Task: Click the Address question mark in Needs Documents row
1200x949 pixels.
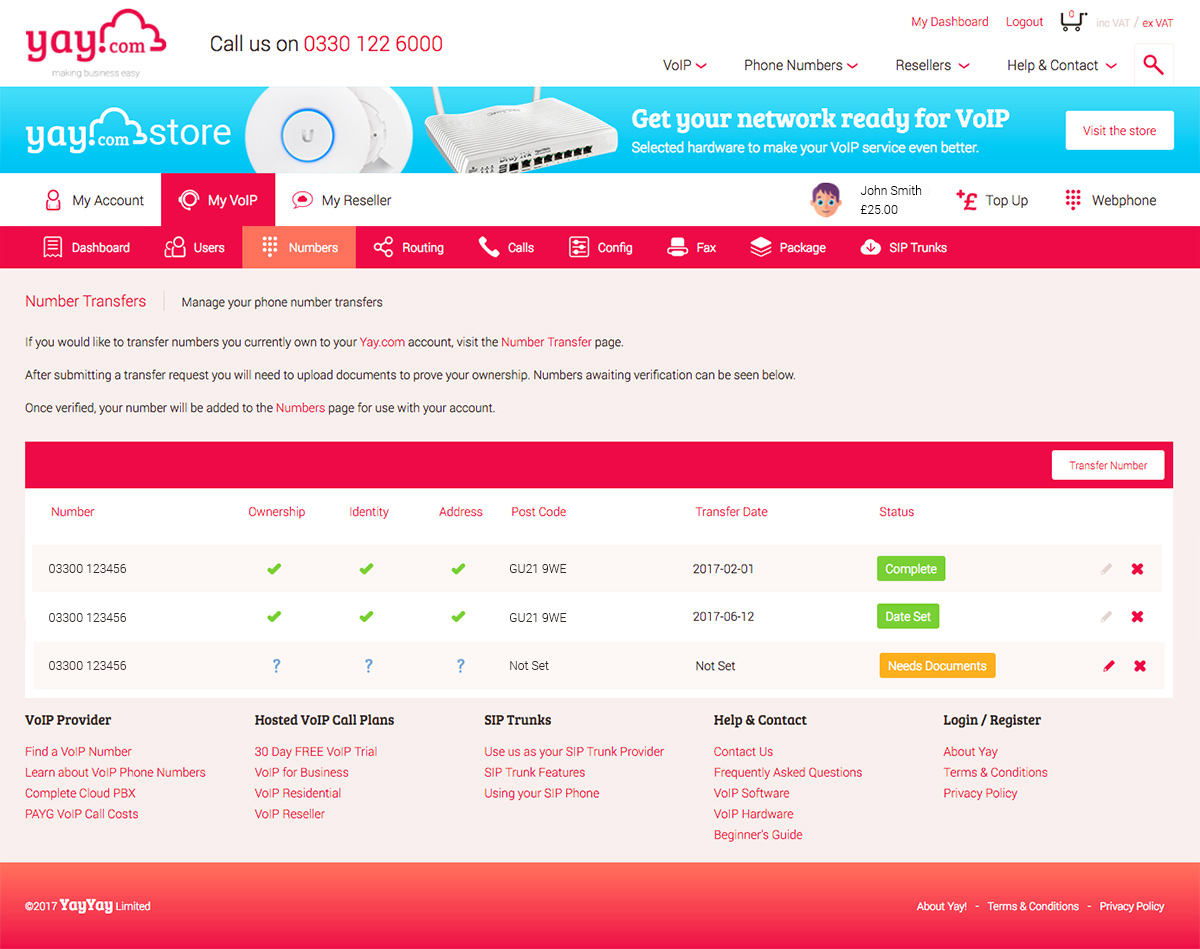Action: coord(460,666)
